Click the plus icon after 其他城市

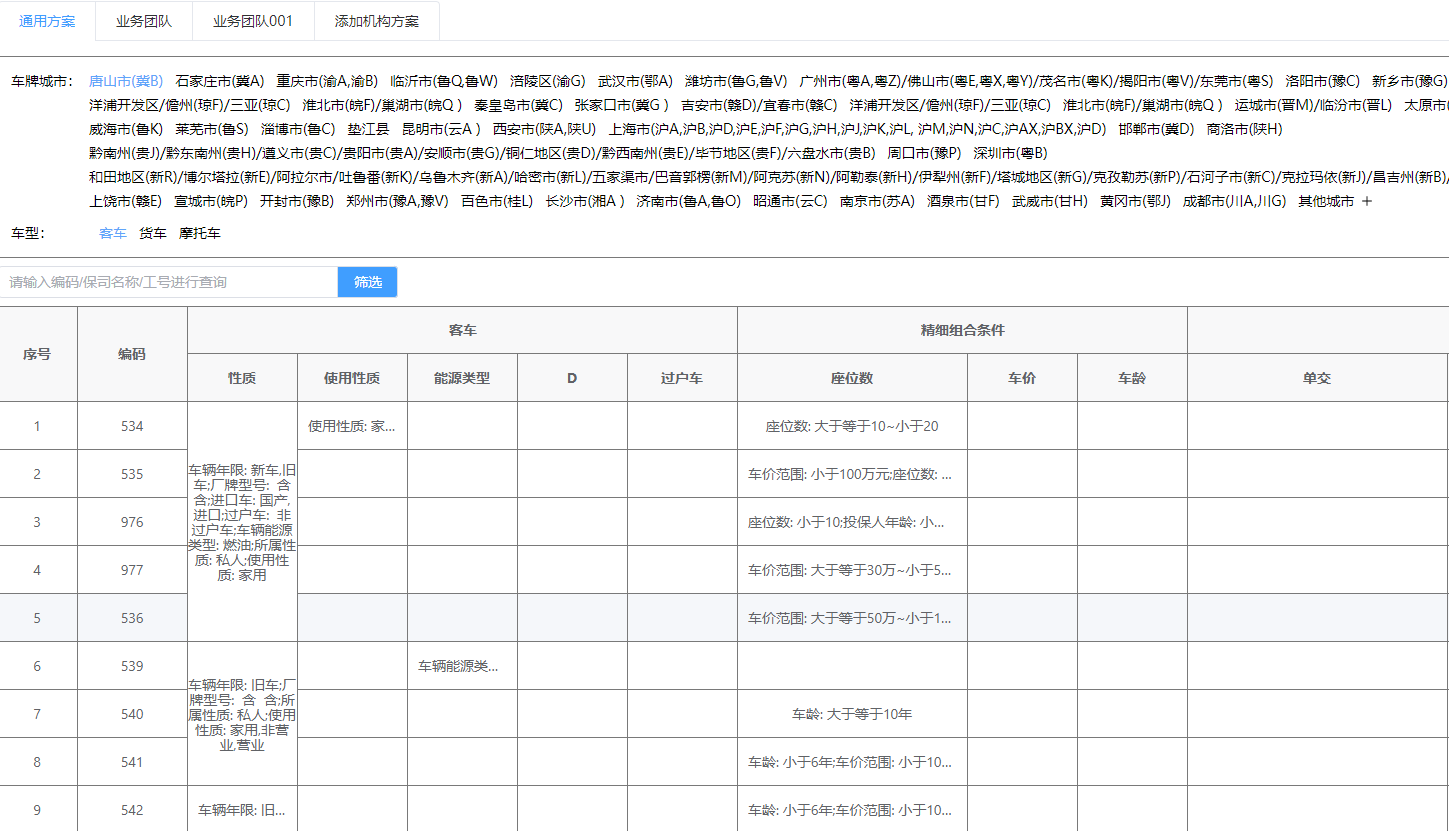[x=1367, y=201]
